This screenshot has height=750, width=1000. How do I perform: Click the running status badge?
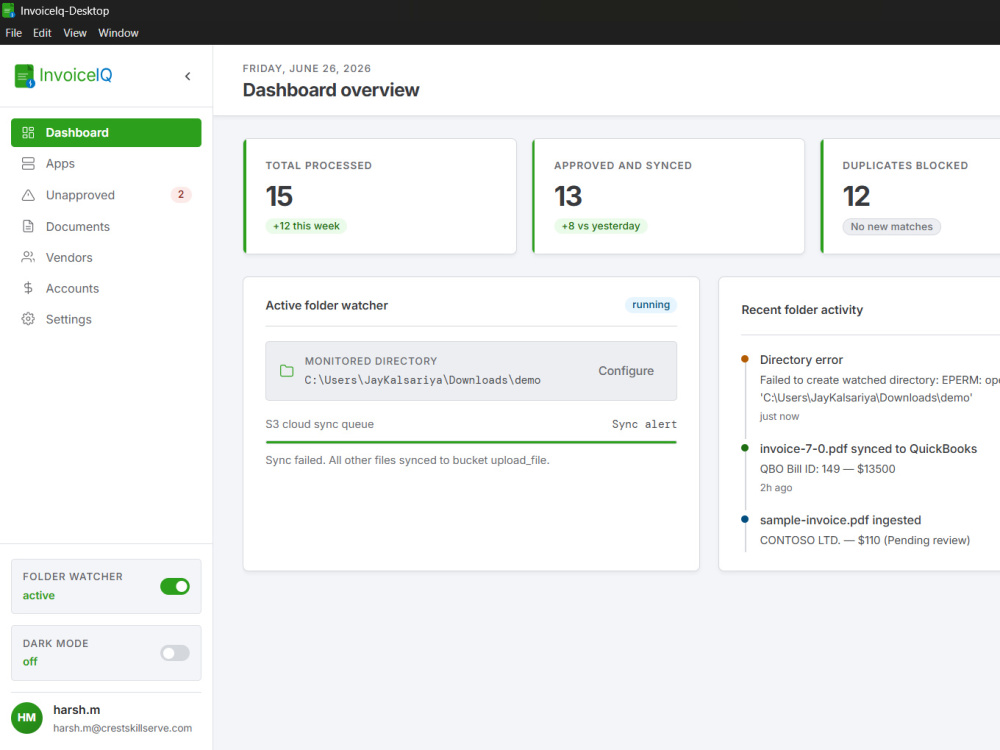tap(651, 305)
